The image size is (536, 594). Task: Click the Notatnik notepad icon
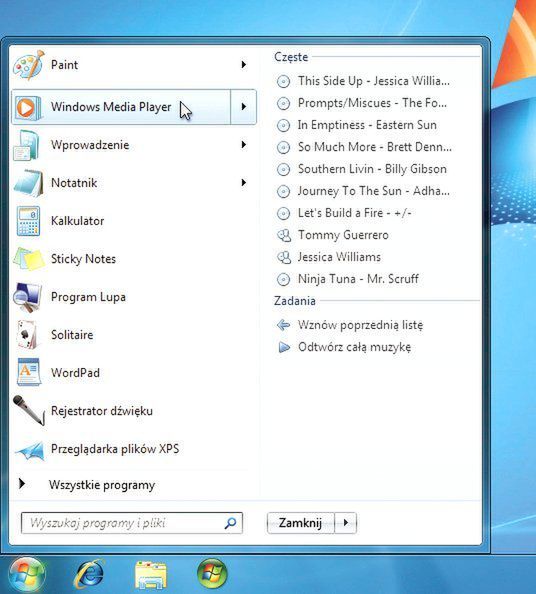tap(28, 183)
